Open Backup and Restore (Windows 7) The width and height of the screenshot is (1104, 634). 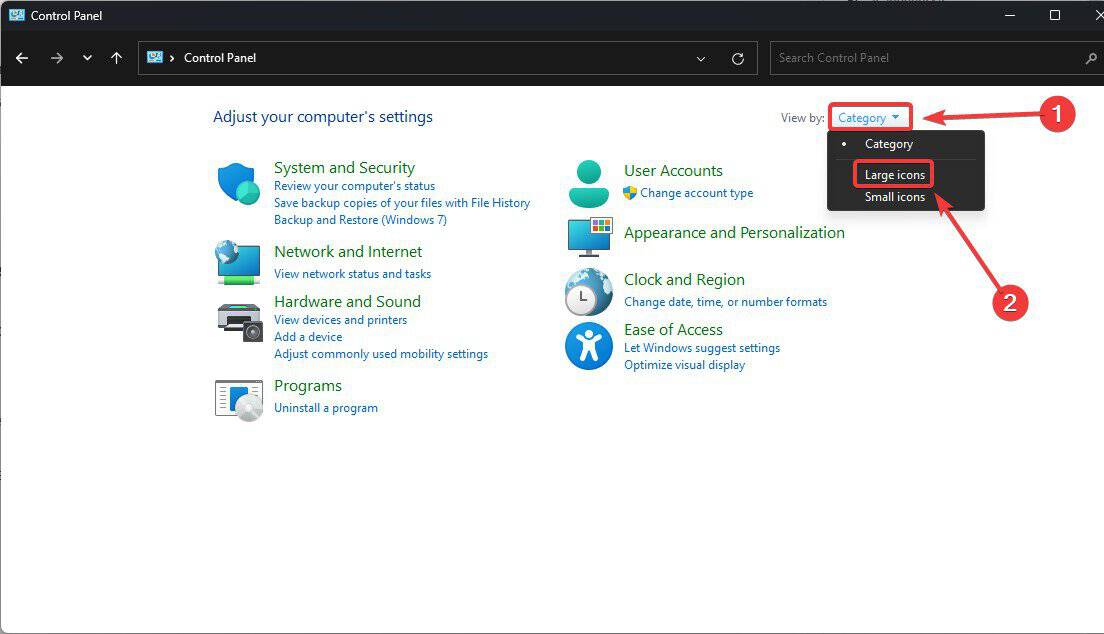click(360, 220)
